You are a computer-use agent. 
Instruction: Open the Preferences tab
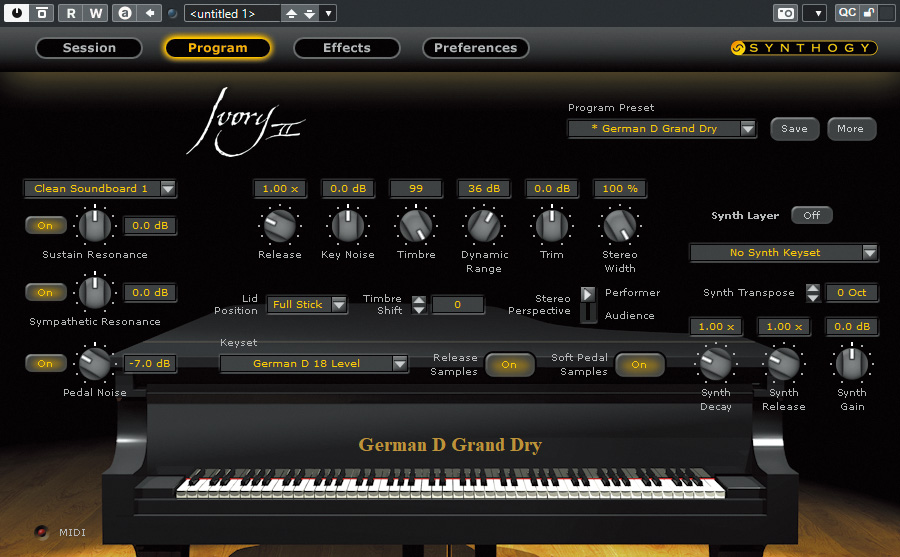(475, 48)
